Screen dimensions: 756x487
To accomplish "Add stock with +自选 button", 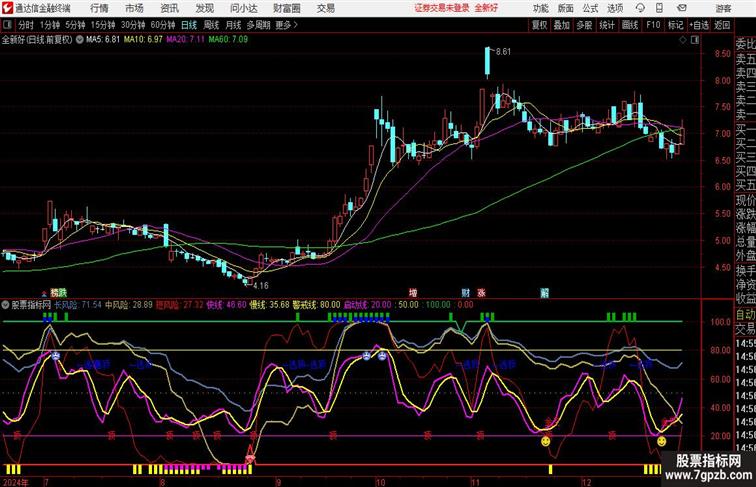I will pos(699,25).
